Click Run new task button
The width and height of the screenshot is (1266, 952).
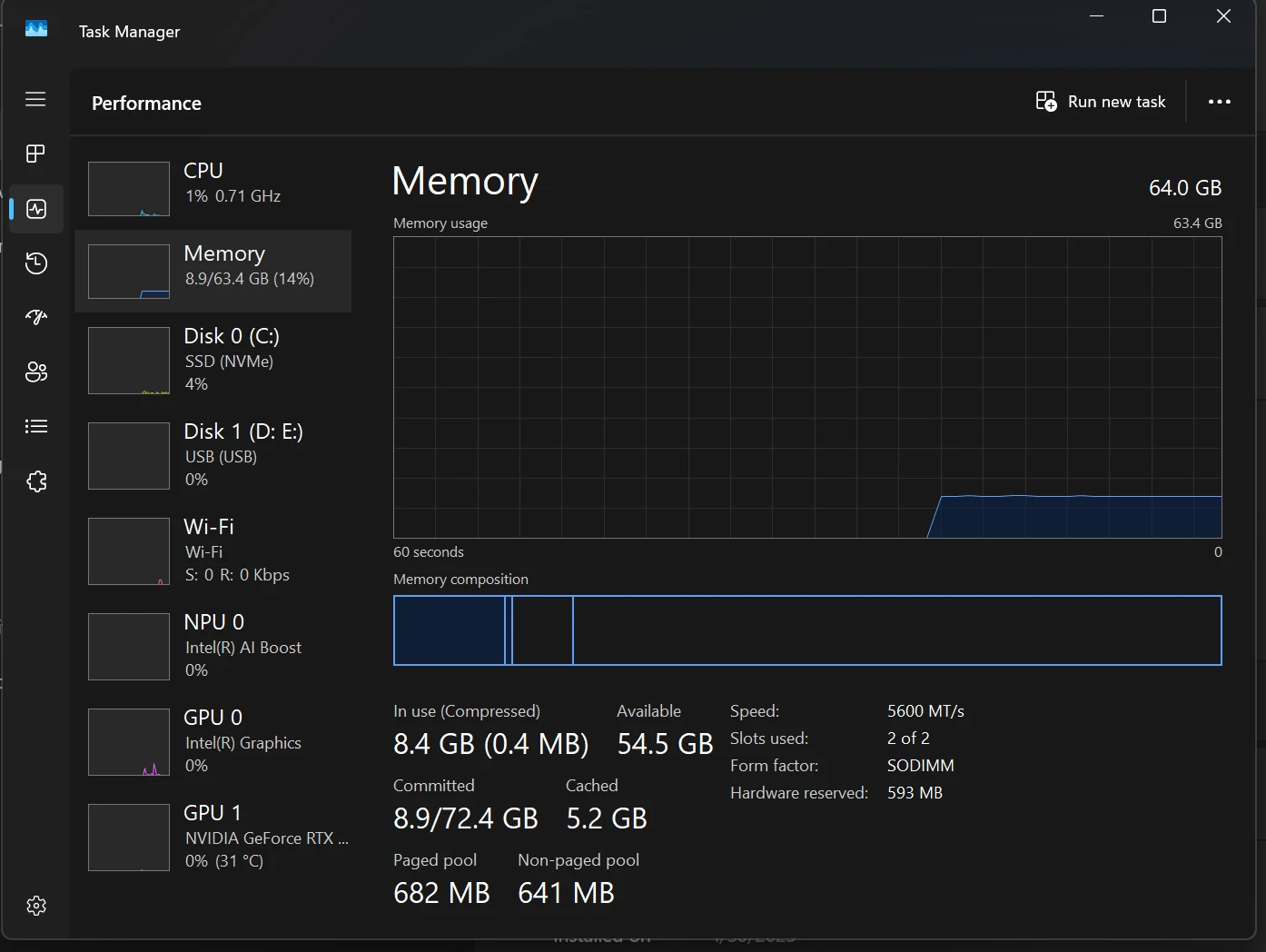(1101, 102)
